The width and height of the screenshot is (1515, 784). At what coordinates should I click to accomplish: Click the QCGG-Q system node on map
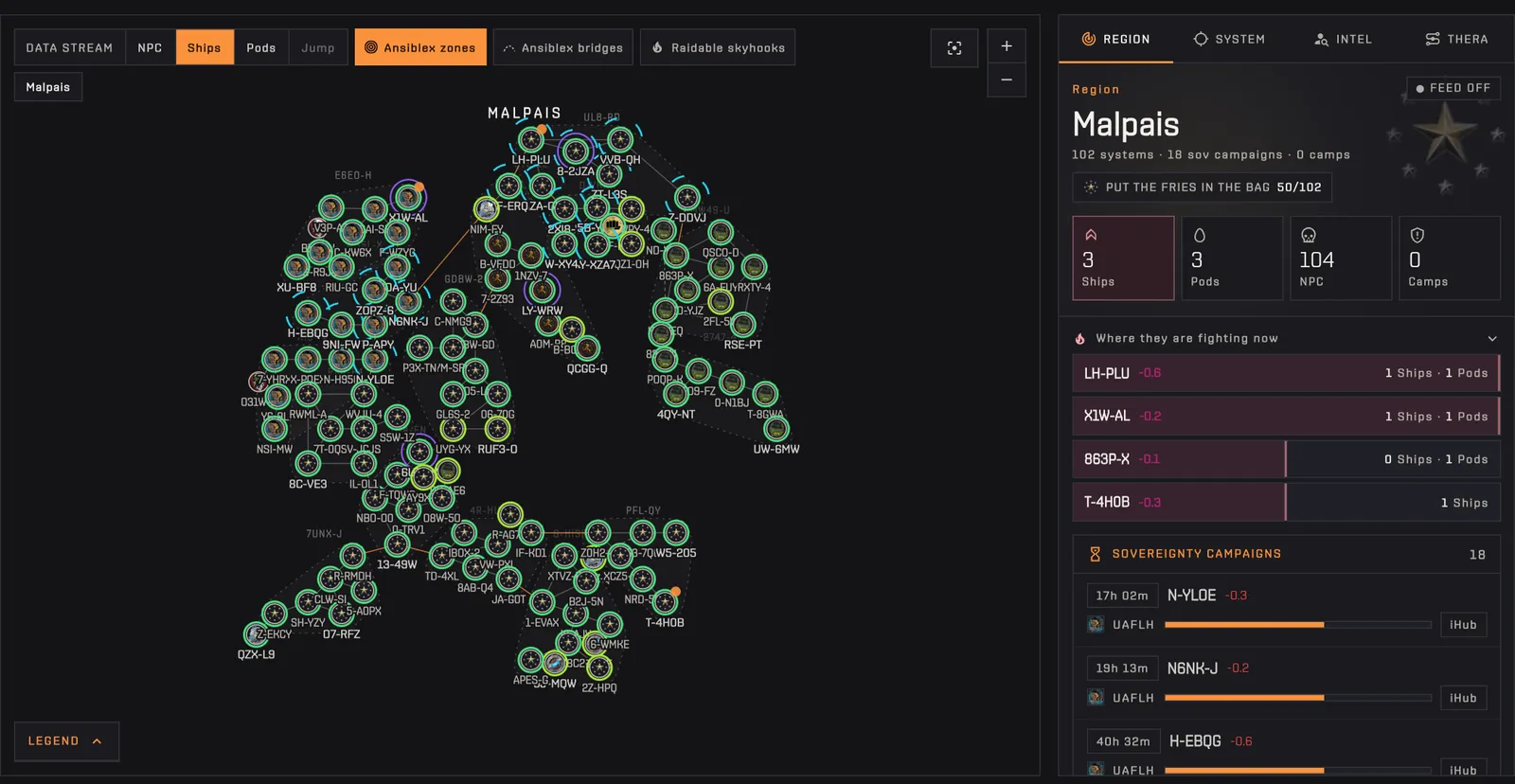(587, 348)
